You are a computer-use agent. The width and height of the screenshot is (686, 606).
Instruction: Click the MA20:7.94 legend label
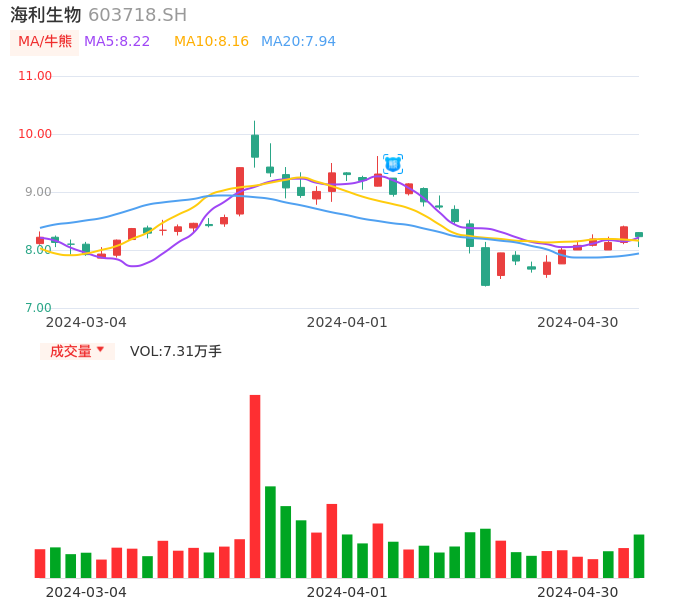[298, 42]
